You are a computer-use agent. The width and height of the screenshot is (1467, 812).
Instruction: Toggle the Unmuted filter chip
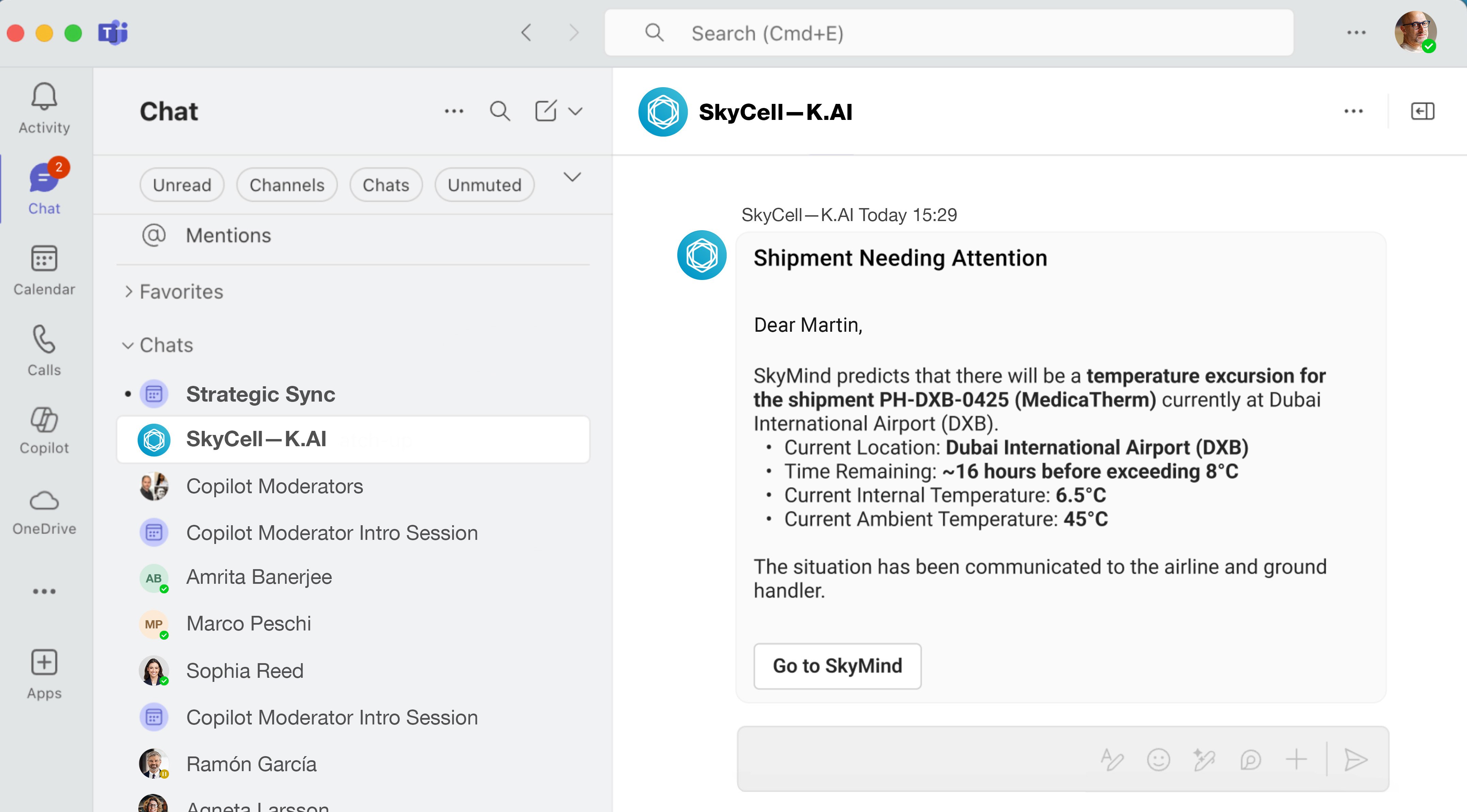pyautogui.click(x=484, y=185)
